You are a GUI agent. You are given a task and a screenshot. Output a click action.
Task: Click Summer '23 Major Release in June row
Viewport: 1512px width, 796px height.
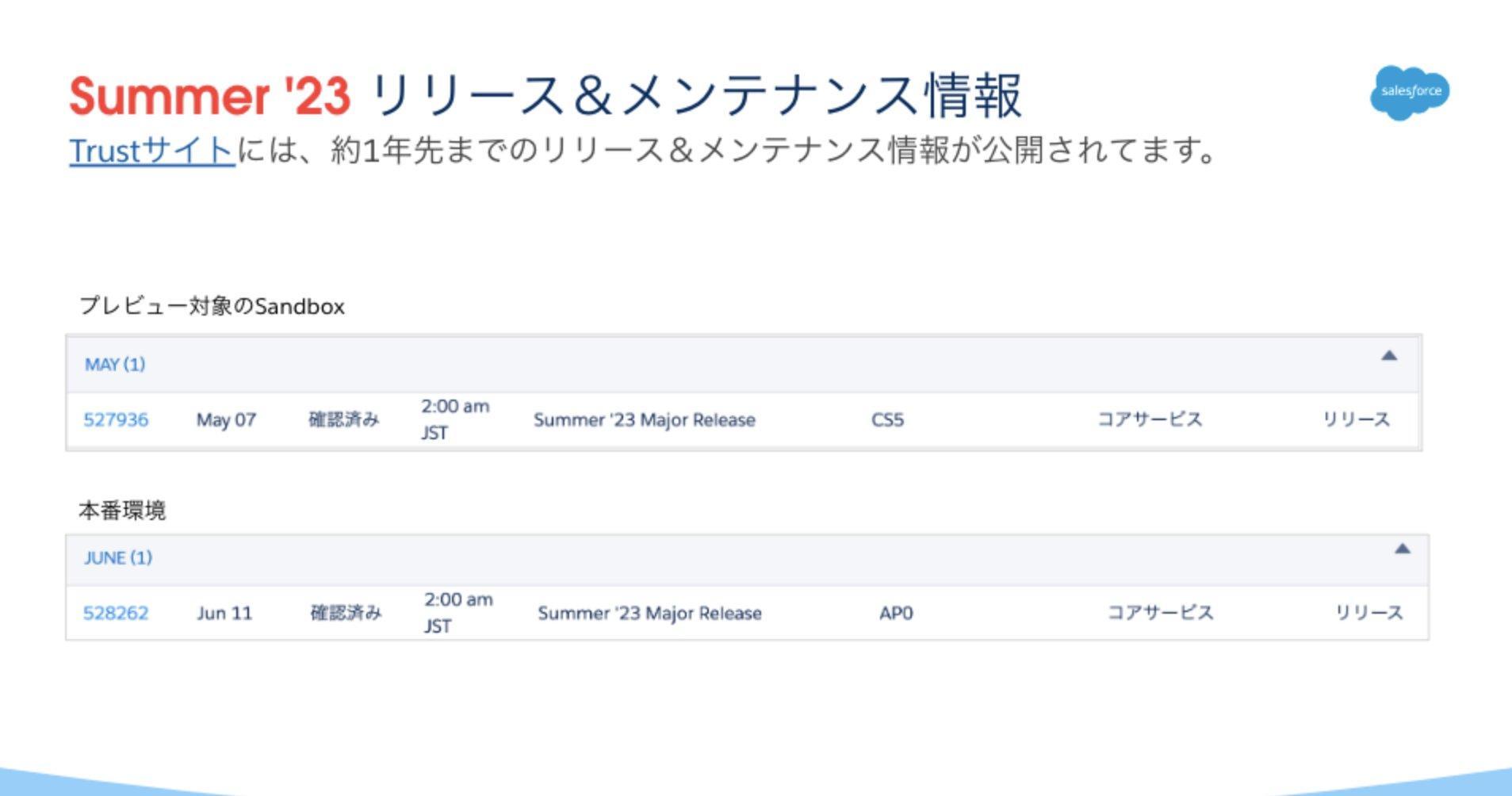point(649,613)
